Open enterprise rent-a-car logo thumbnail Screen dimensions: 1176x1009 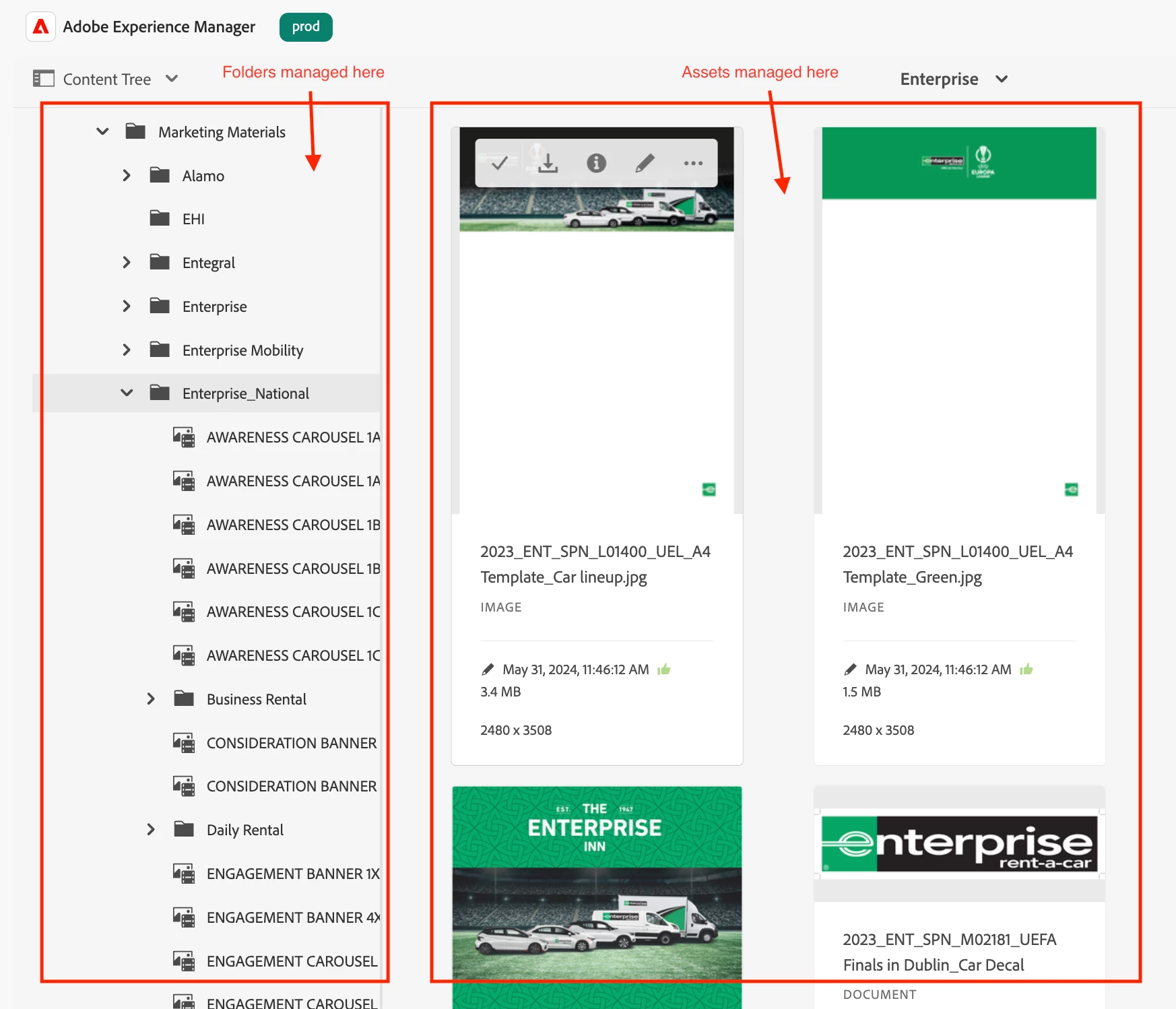coord(959,843)
